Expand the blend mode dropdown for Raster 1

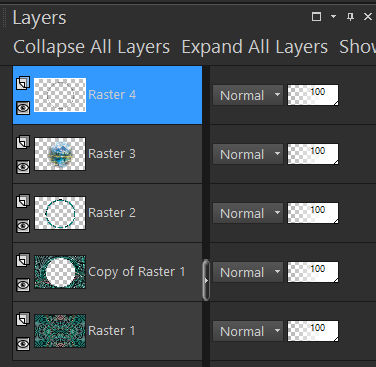(x=248, y=331)
